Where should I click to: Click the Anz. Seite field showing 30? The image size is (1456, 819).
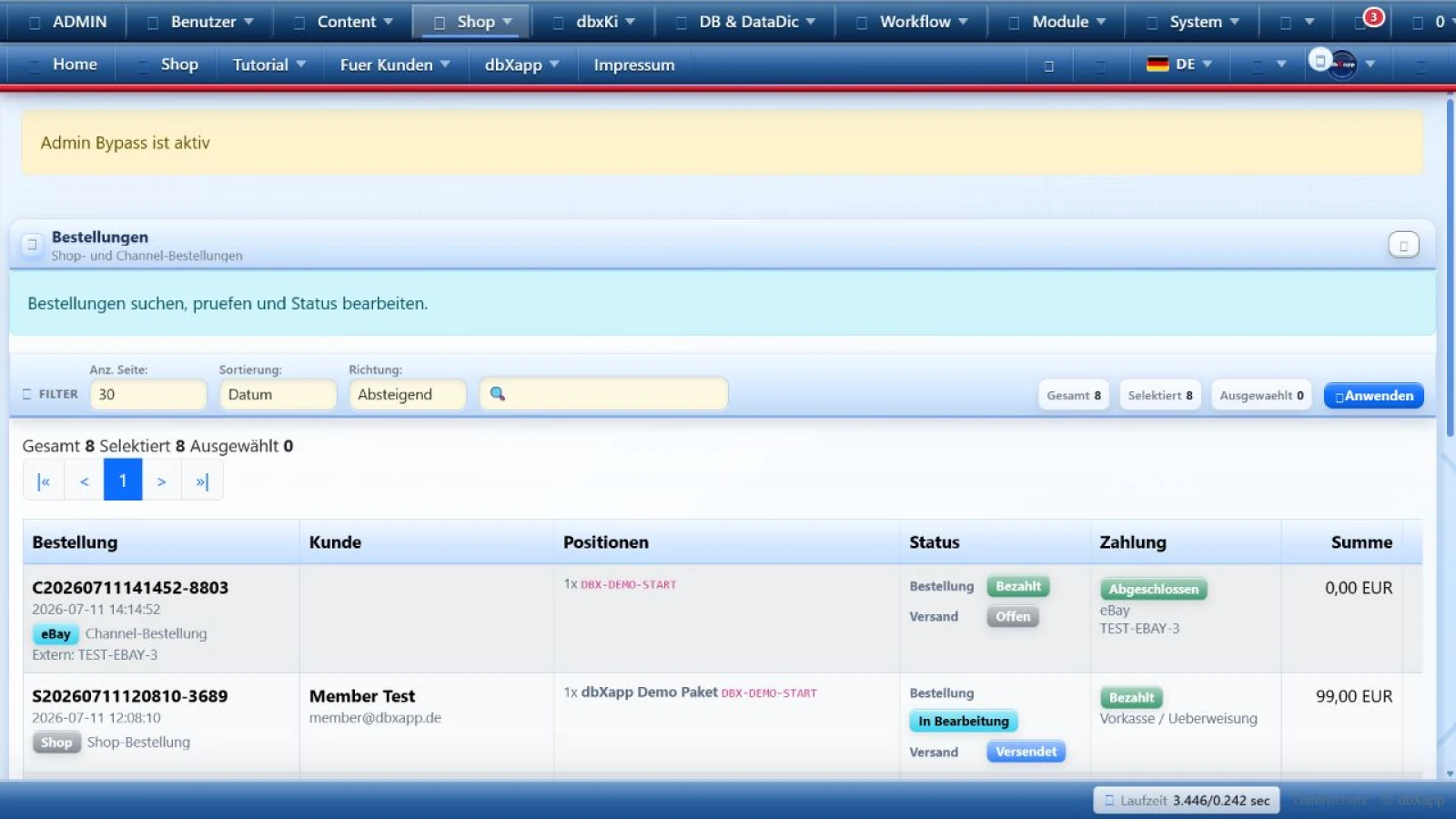click(x=148, y=394)
